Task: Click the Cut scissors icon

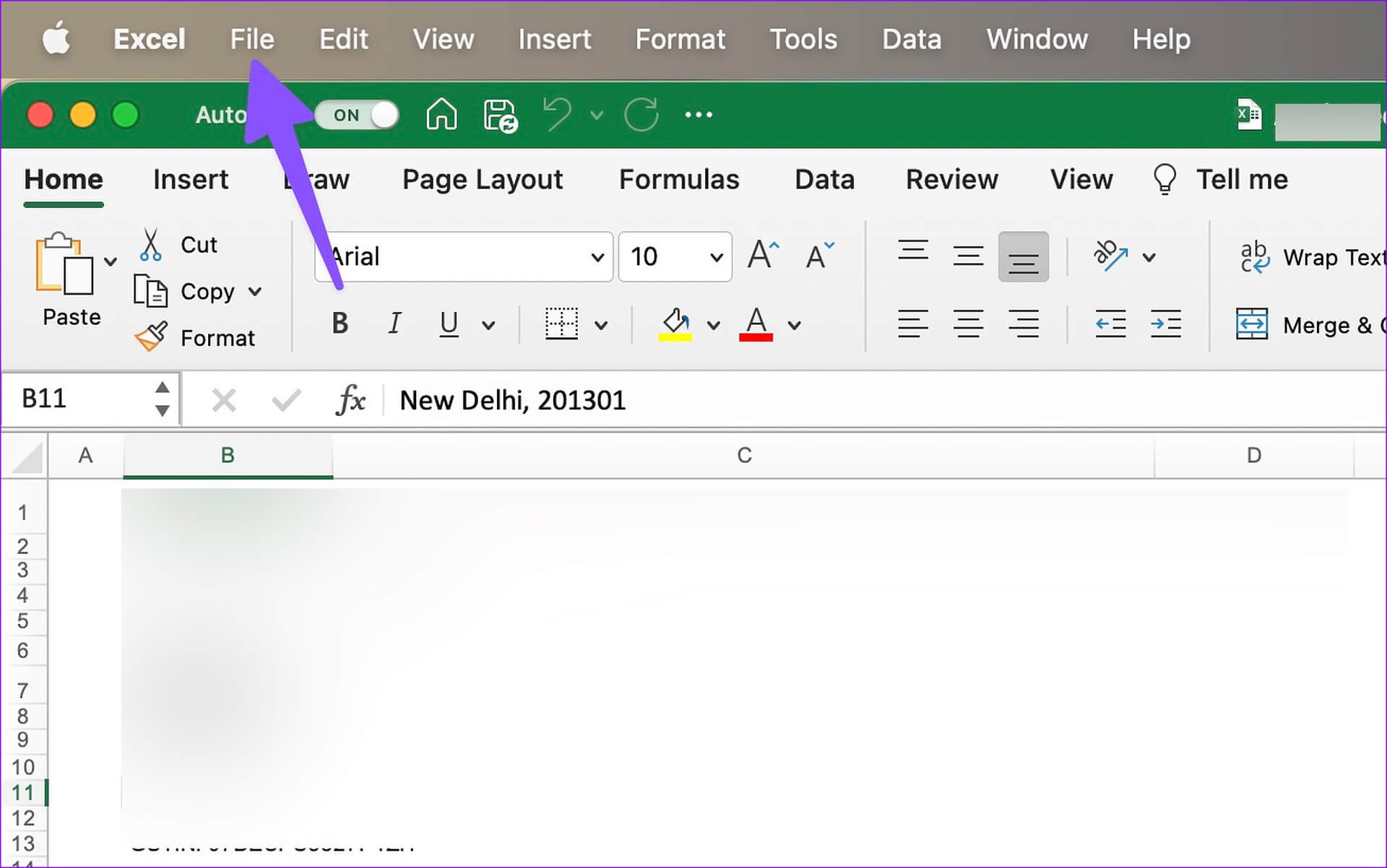Action: (x=150, y=245)
